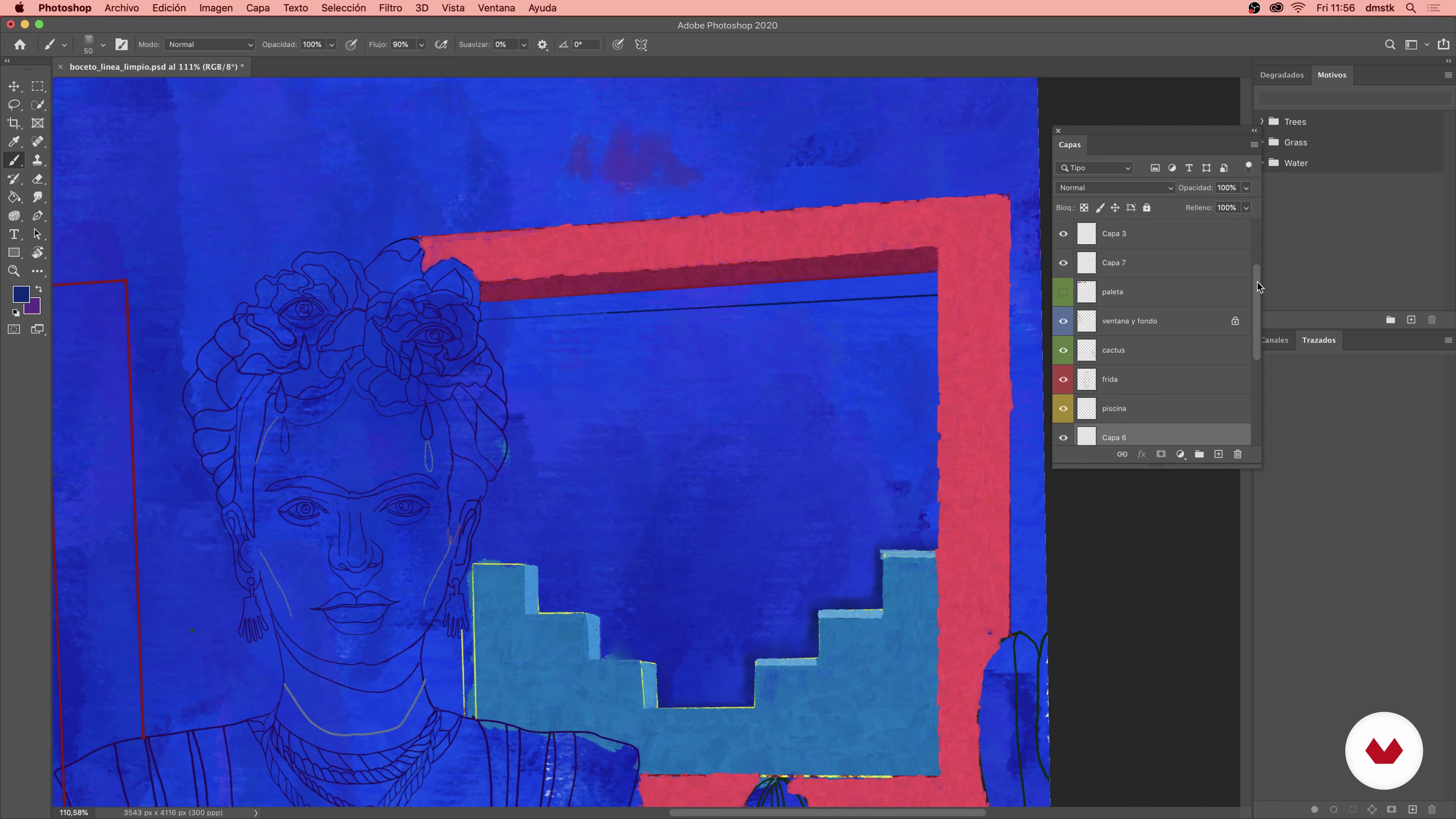
Task: Open the Ventana menu
Action: (496, 8)
